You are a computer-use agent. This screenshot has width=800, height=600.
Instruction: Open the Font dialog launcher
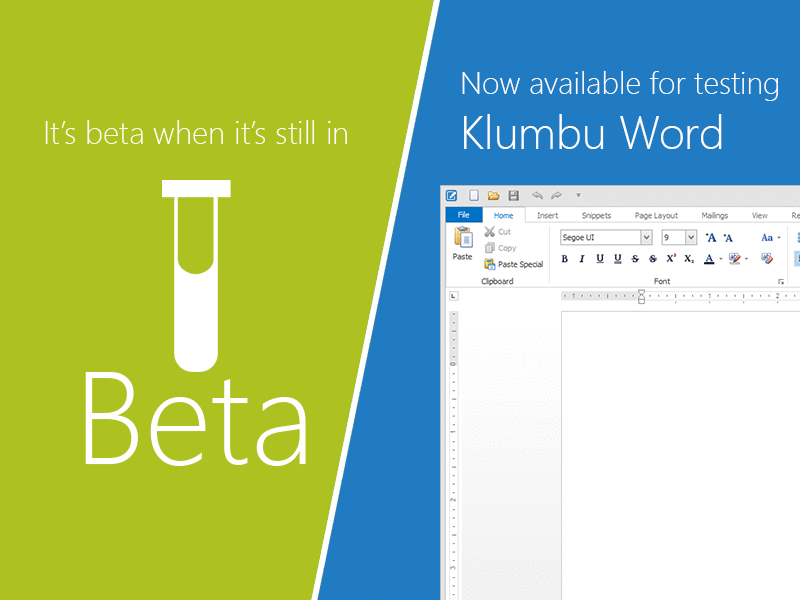tap(781, 282)
